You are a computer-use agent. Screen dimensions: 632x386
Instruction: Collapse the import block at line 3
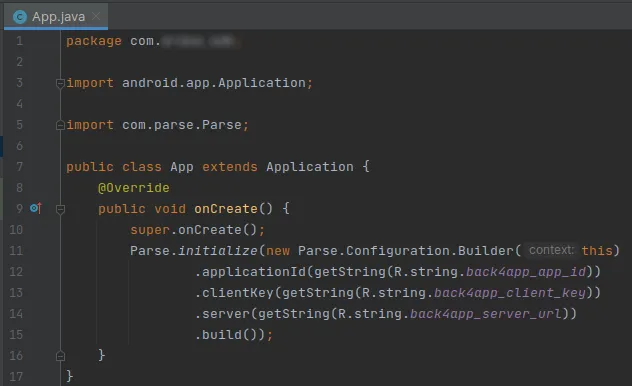point(60,83)
